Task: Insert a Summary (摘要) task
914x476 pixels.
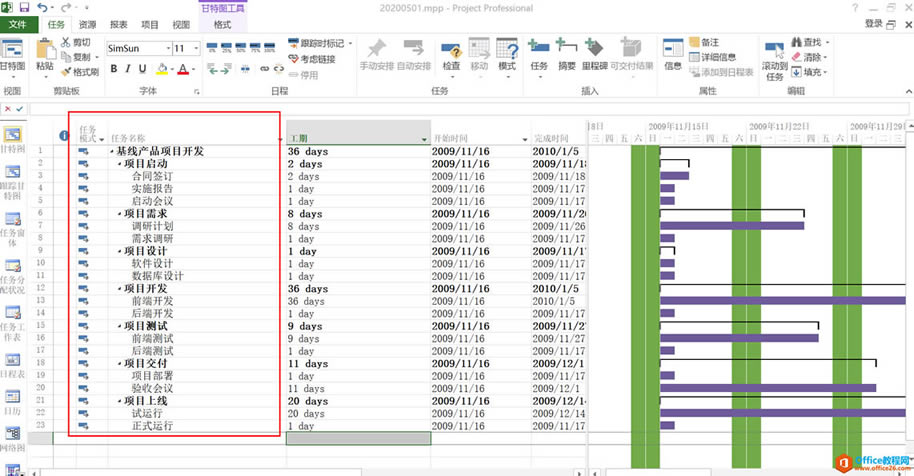Action: (x=567, y=54)
